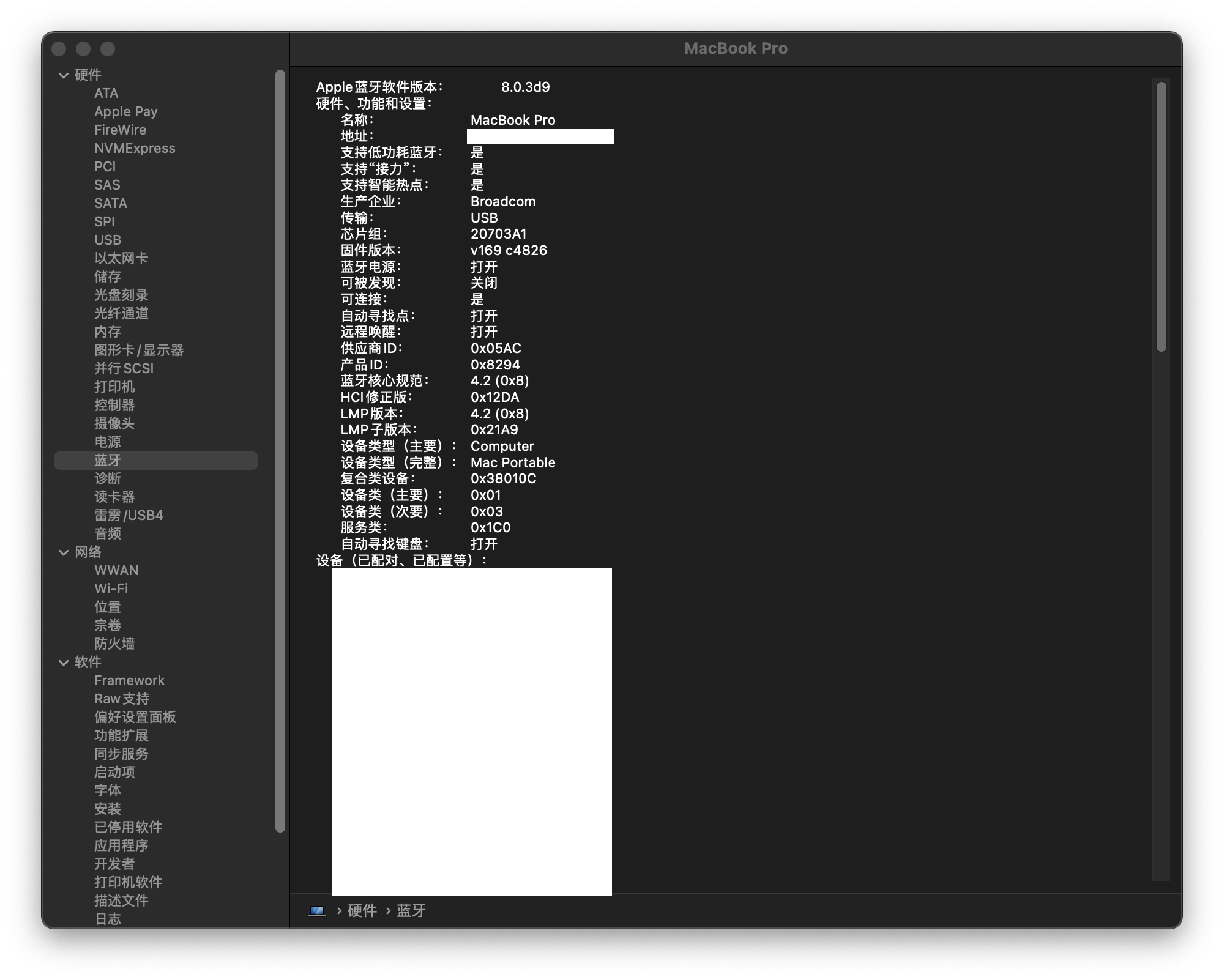This screenshot has width=1224, height=980.
Task: Open 以太网卡 entry
Action: [121, 258]
